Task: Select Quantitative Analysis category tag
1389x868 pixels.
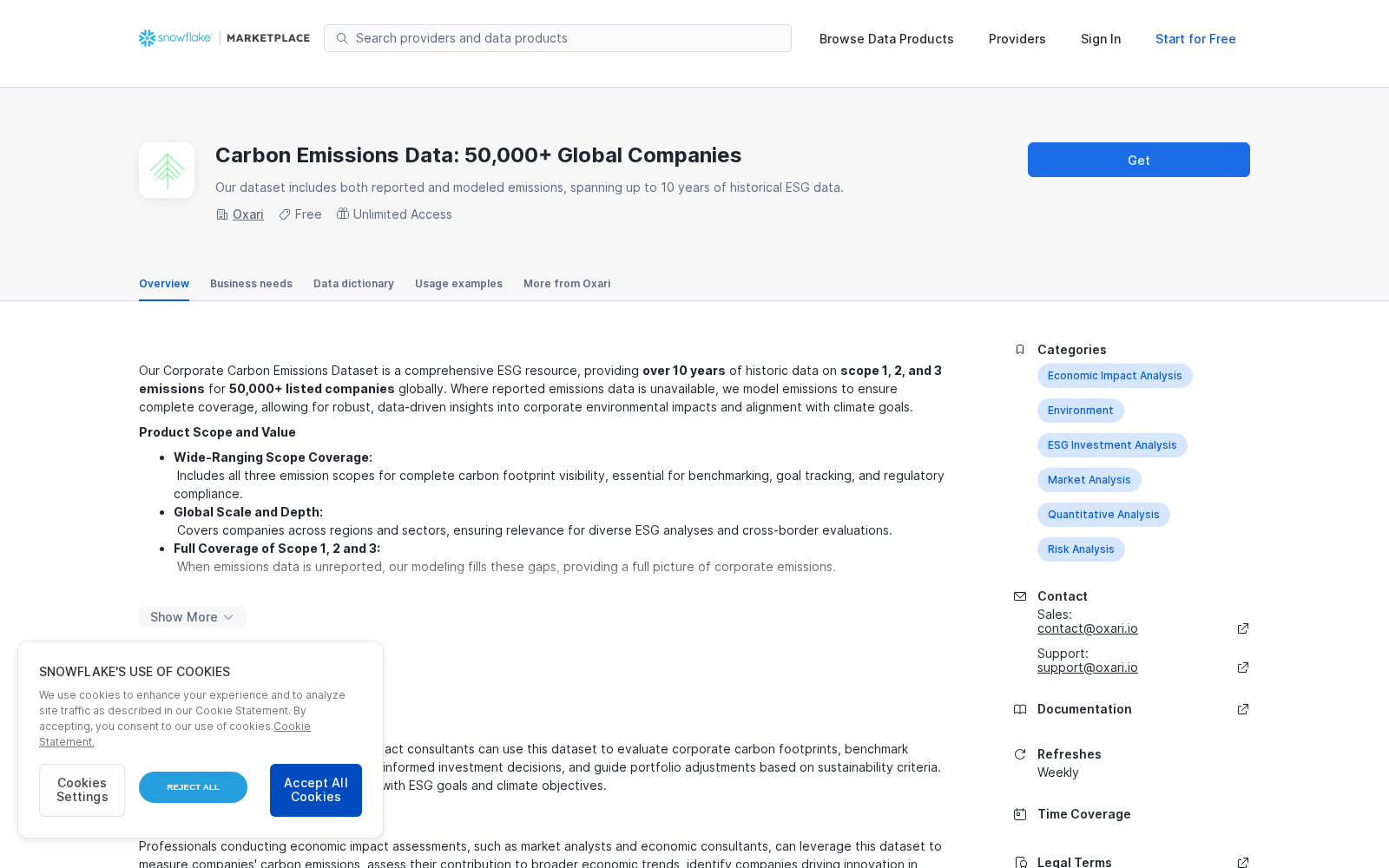Action: click(1103, 515)
